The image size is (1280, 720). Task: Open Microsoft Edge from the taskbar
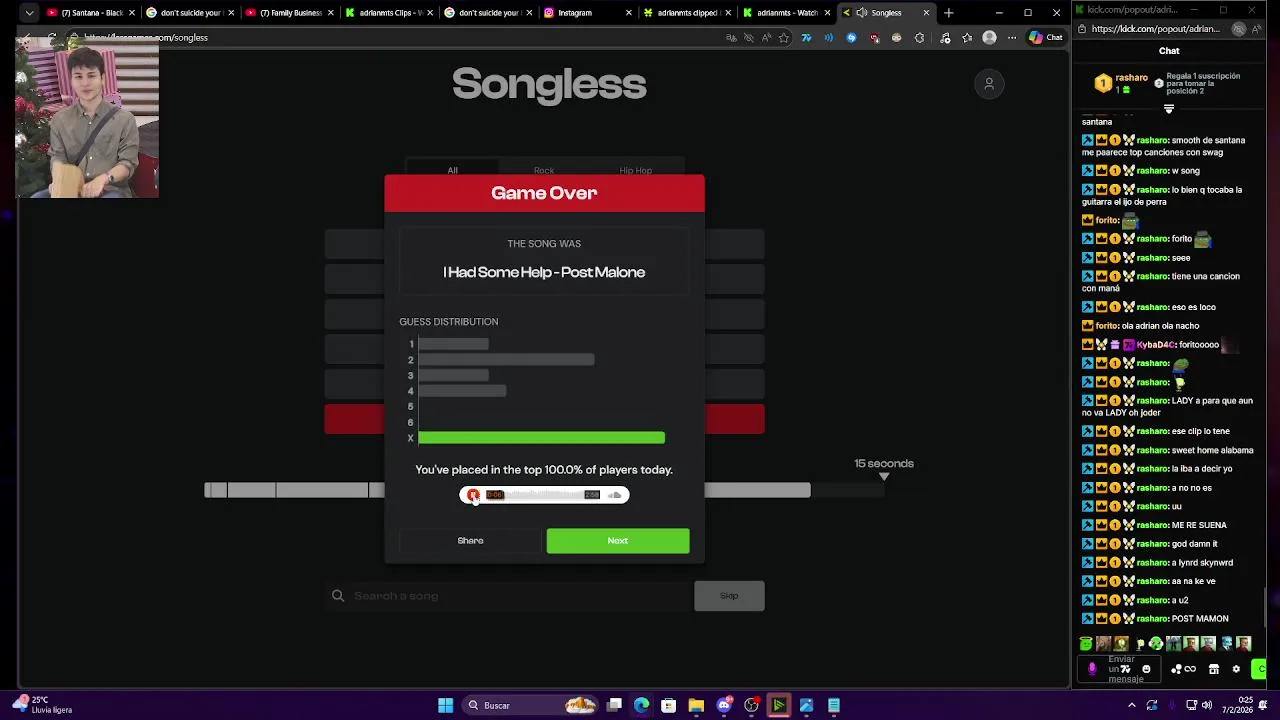tap(641, 705)
